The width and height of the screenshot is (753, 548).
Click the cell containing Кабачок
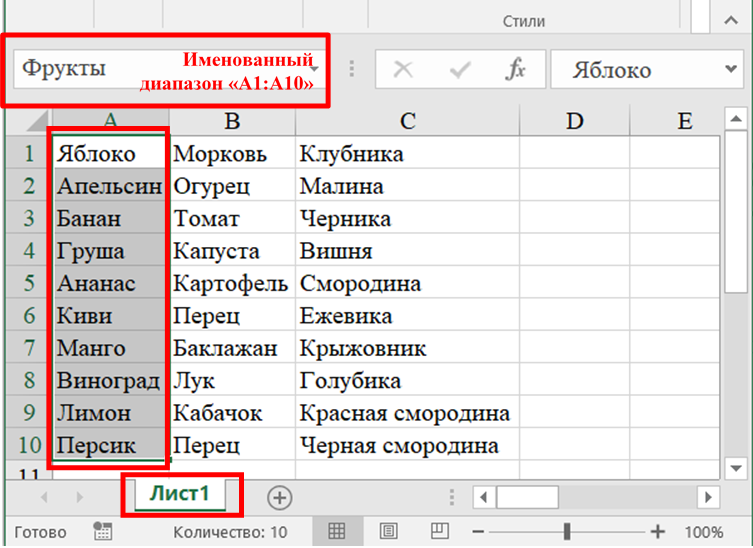pyautogui.click(x=233, y=412)
